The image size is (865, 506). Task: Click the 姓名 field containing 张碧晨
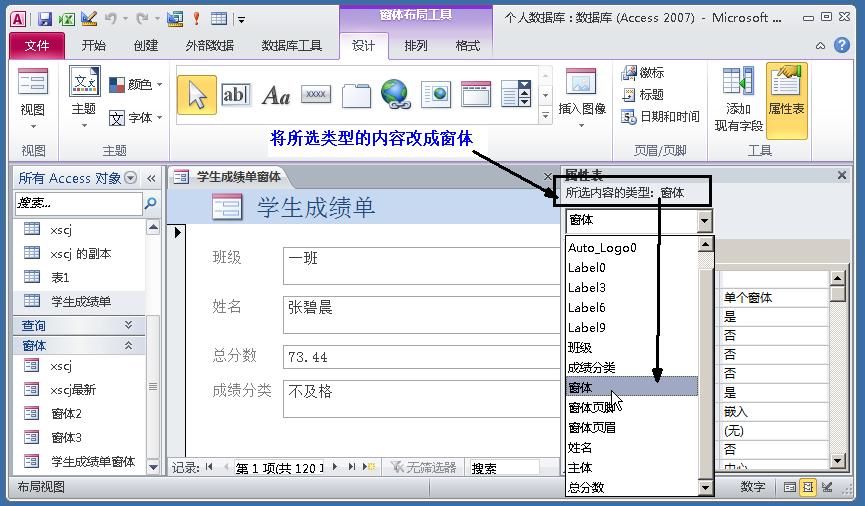pos(421,315)
